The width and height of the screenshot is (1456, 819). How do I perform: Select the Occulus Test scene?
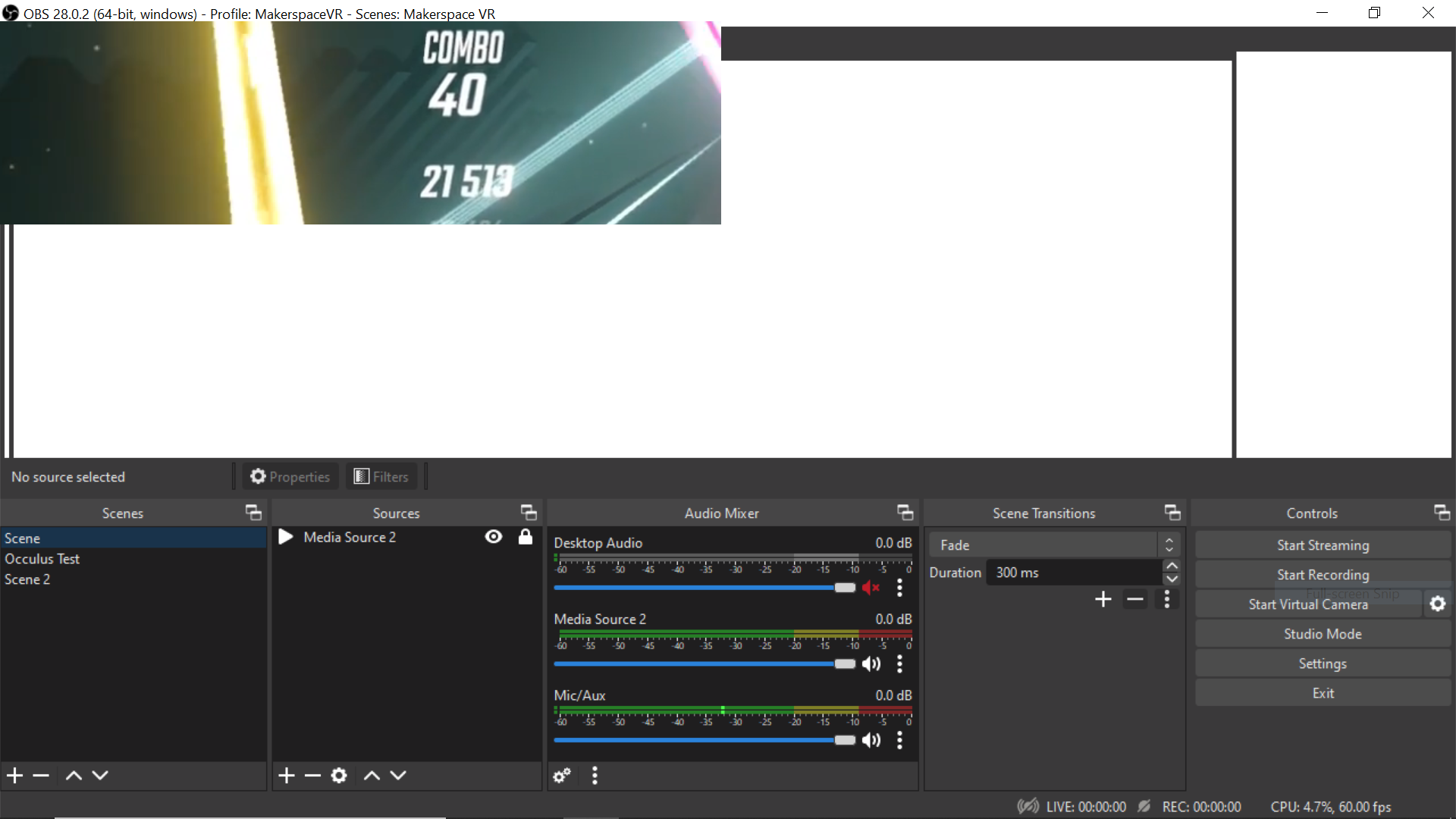42,559
